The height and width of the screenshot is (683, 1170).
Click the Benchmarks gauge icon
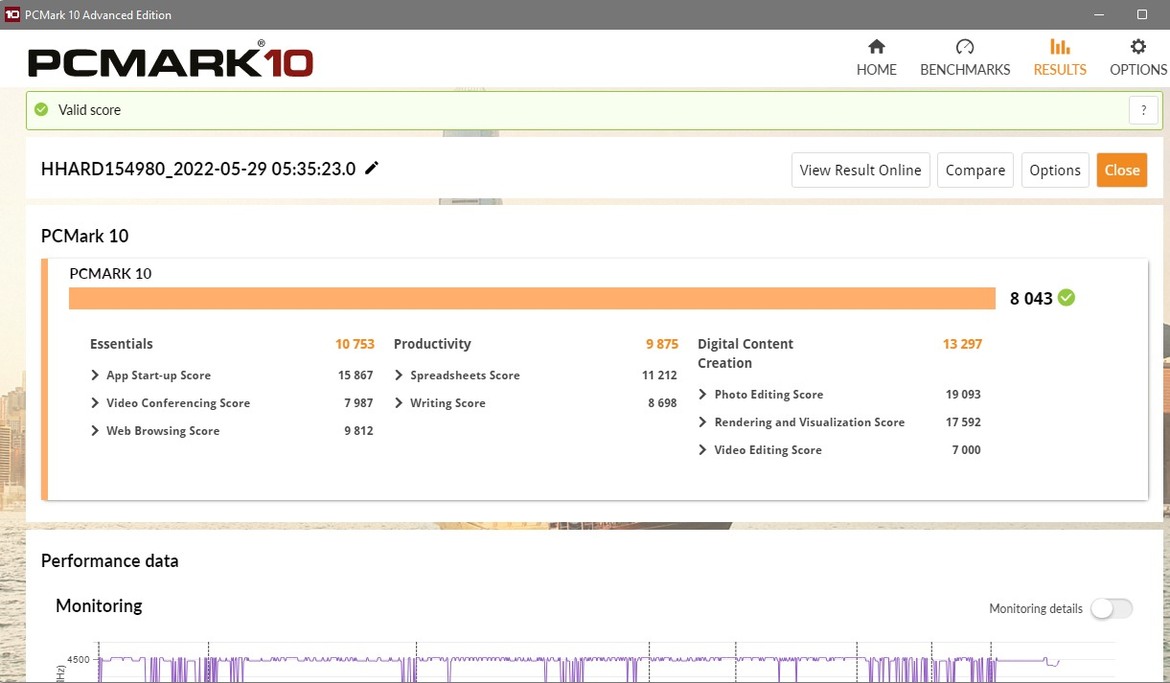point(965,47)
